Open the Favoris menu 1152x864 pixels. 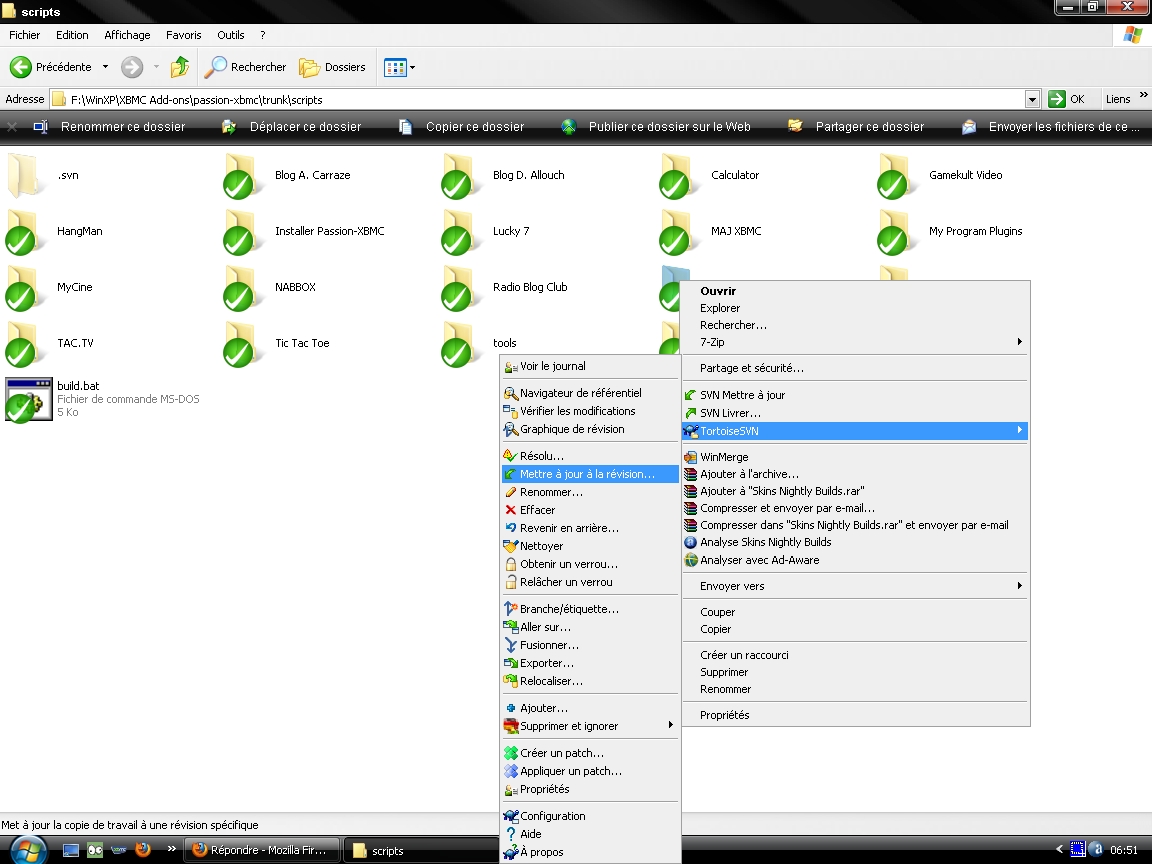(184, 35)
